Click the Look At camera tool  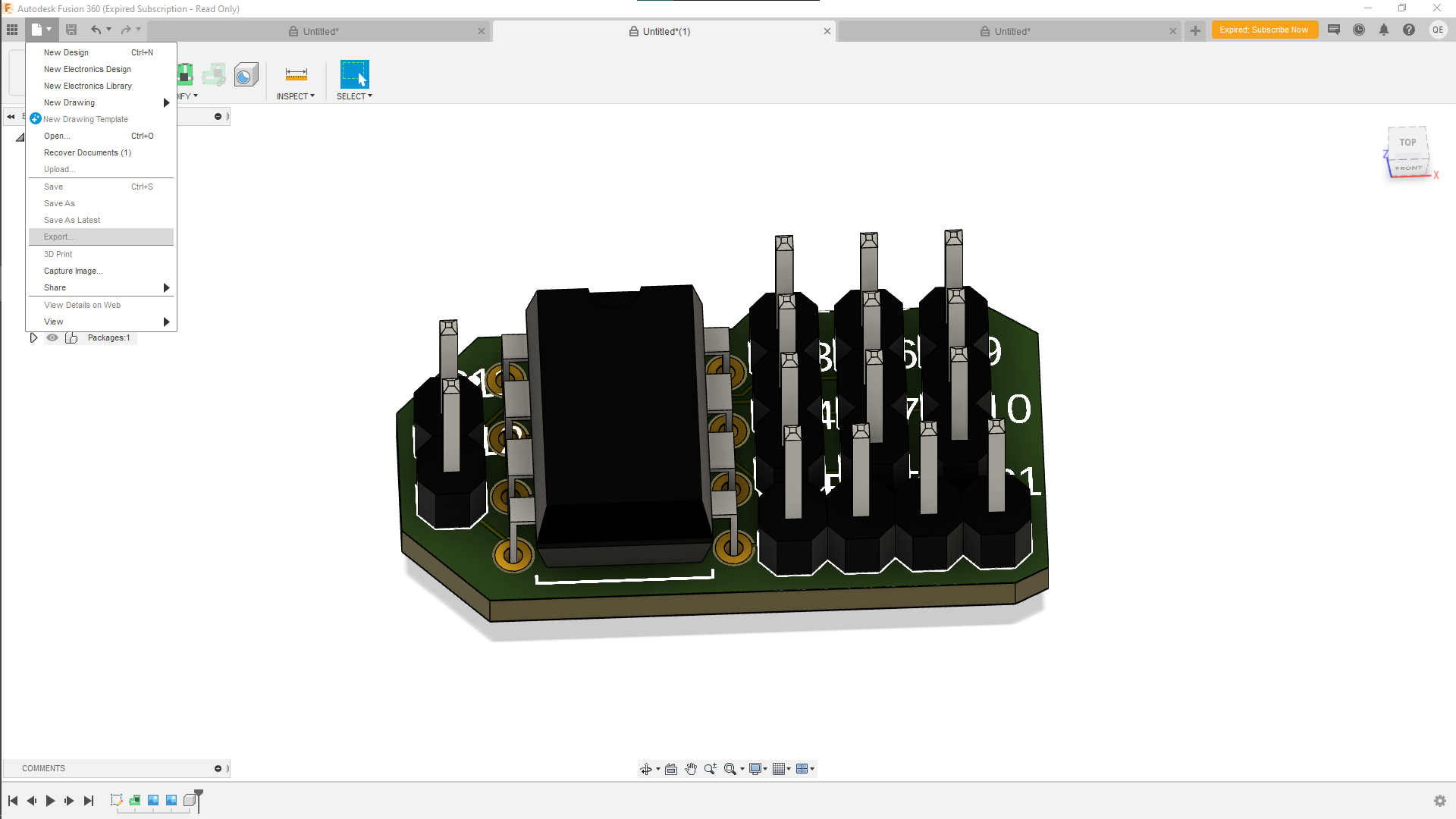(x=671, y=769)
